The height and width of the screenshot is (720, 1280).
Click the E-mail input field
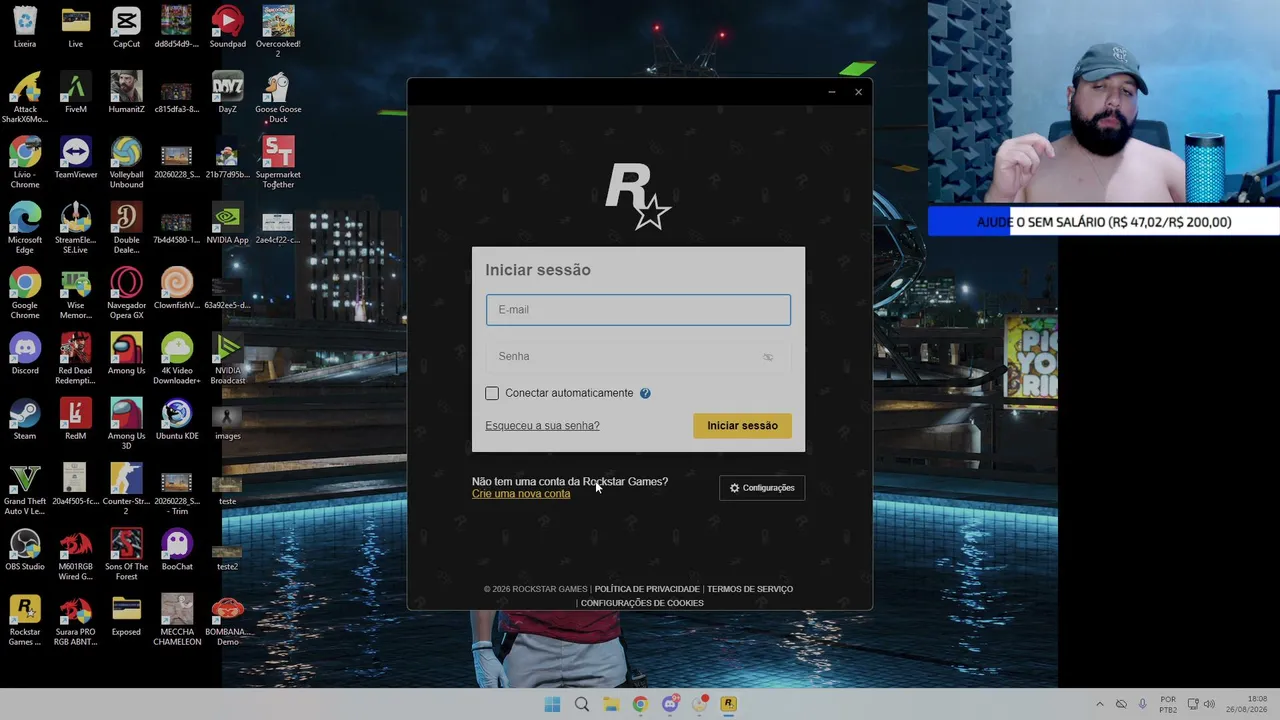tap(638, 310)
